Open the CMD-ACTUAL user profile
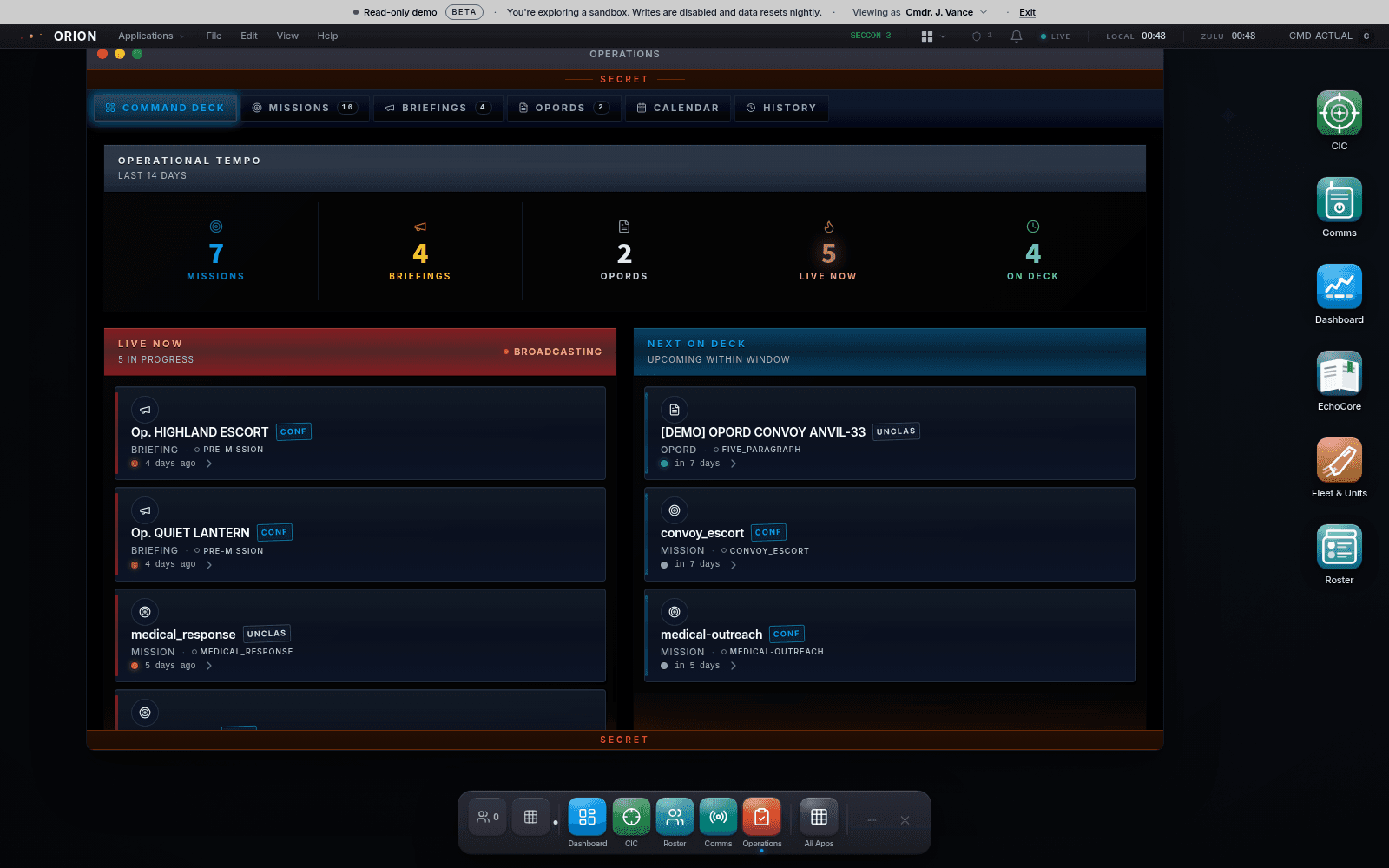Screen dimensions: 1389x868 [1328, 36]
